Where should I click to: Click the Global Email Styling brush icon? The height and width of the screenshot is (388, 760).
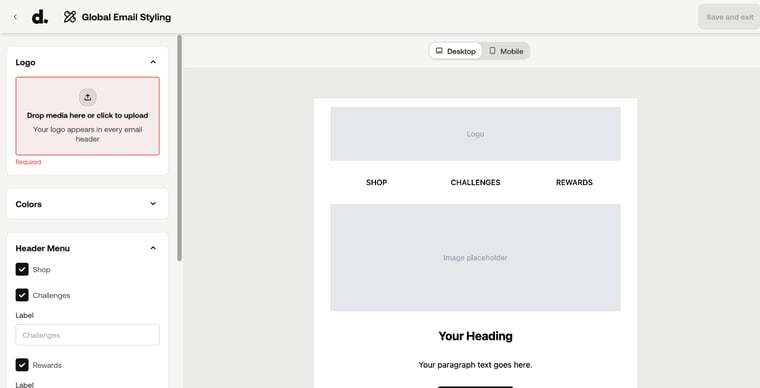pos(70,17)
